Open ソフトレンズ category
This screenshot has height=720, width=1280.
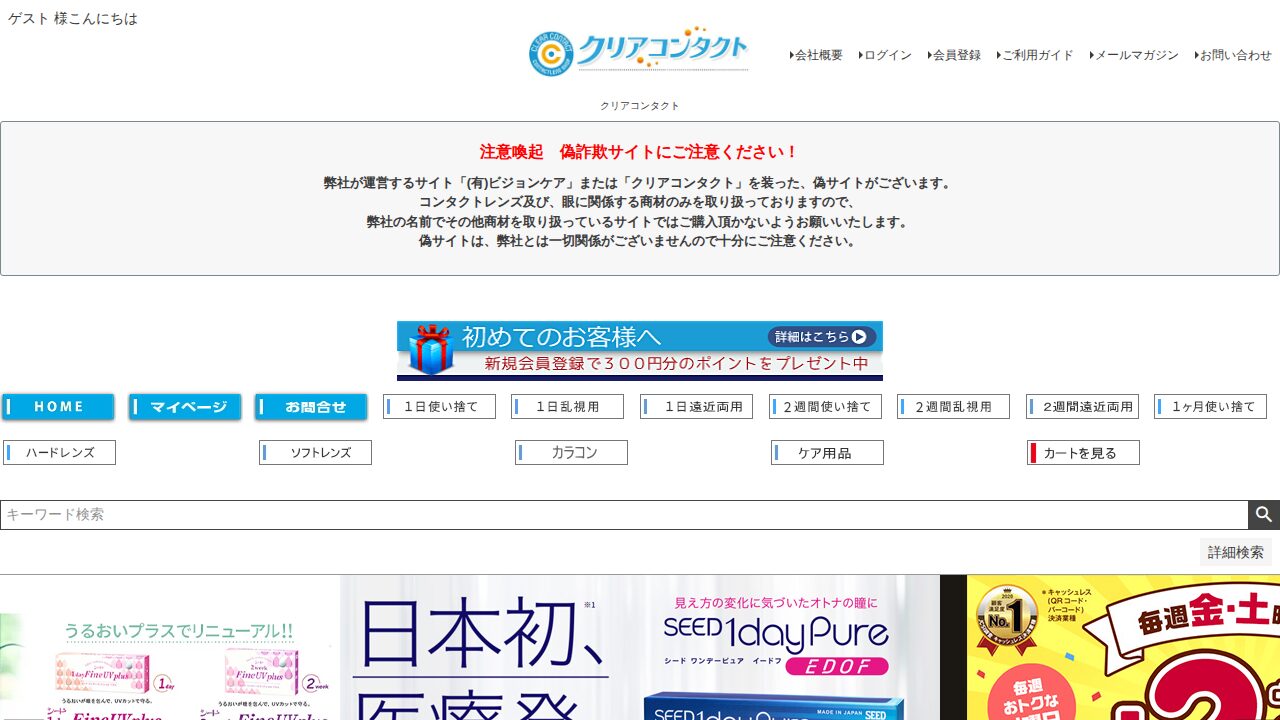tap(315, 453)
